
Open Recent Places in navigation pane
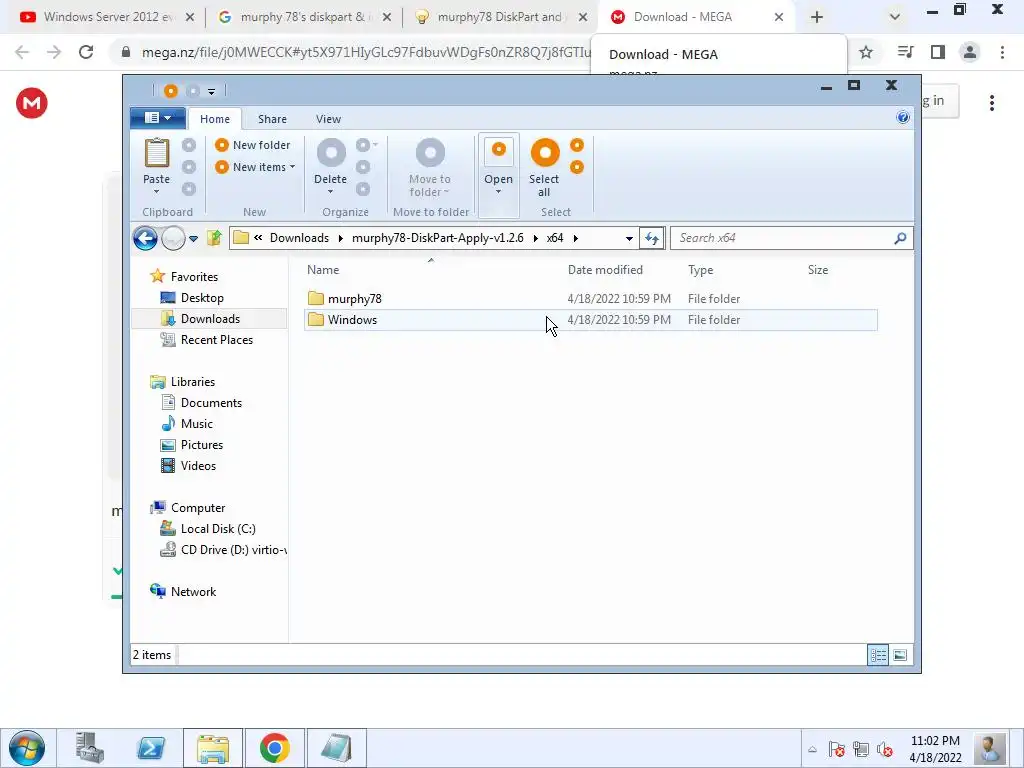216,340
